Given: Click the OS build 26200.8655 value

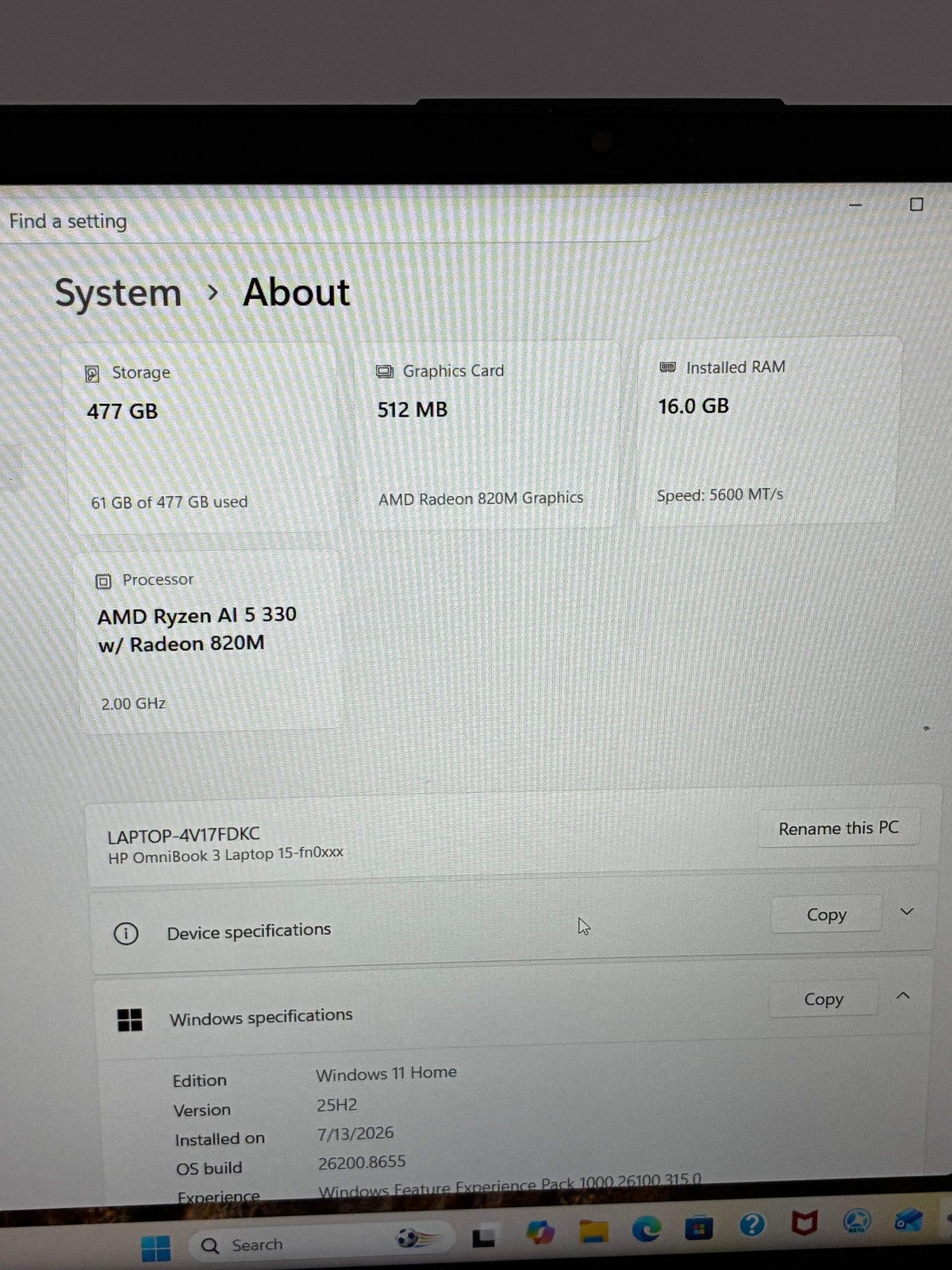Looking at the screenshot, I should [x=362, y=1163].
